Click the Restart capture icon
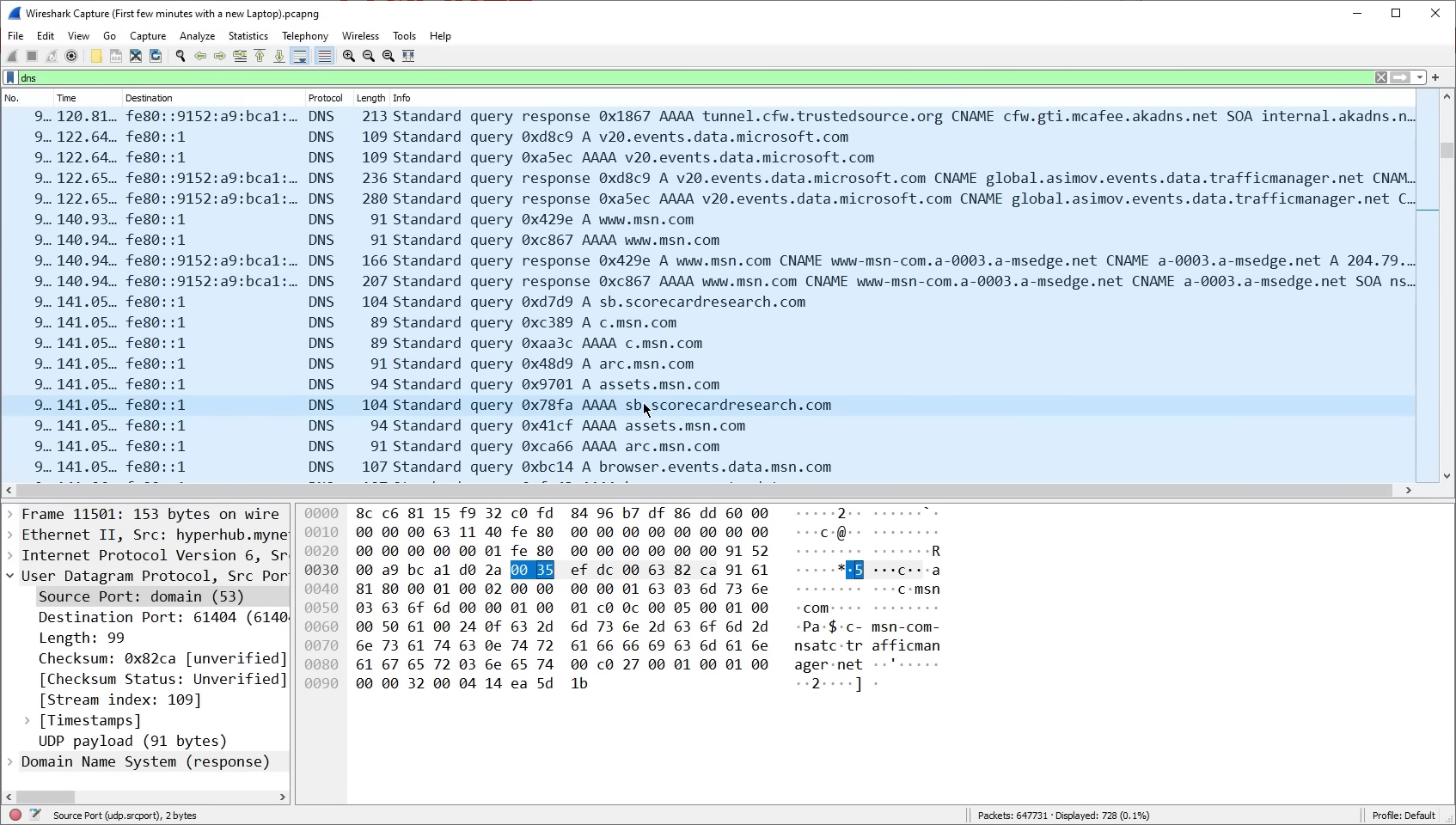This screenshot has height=825, width=1456. pyautogui.click(x=52, y=56)
